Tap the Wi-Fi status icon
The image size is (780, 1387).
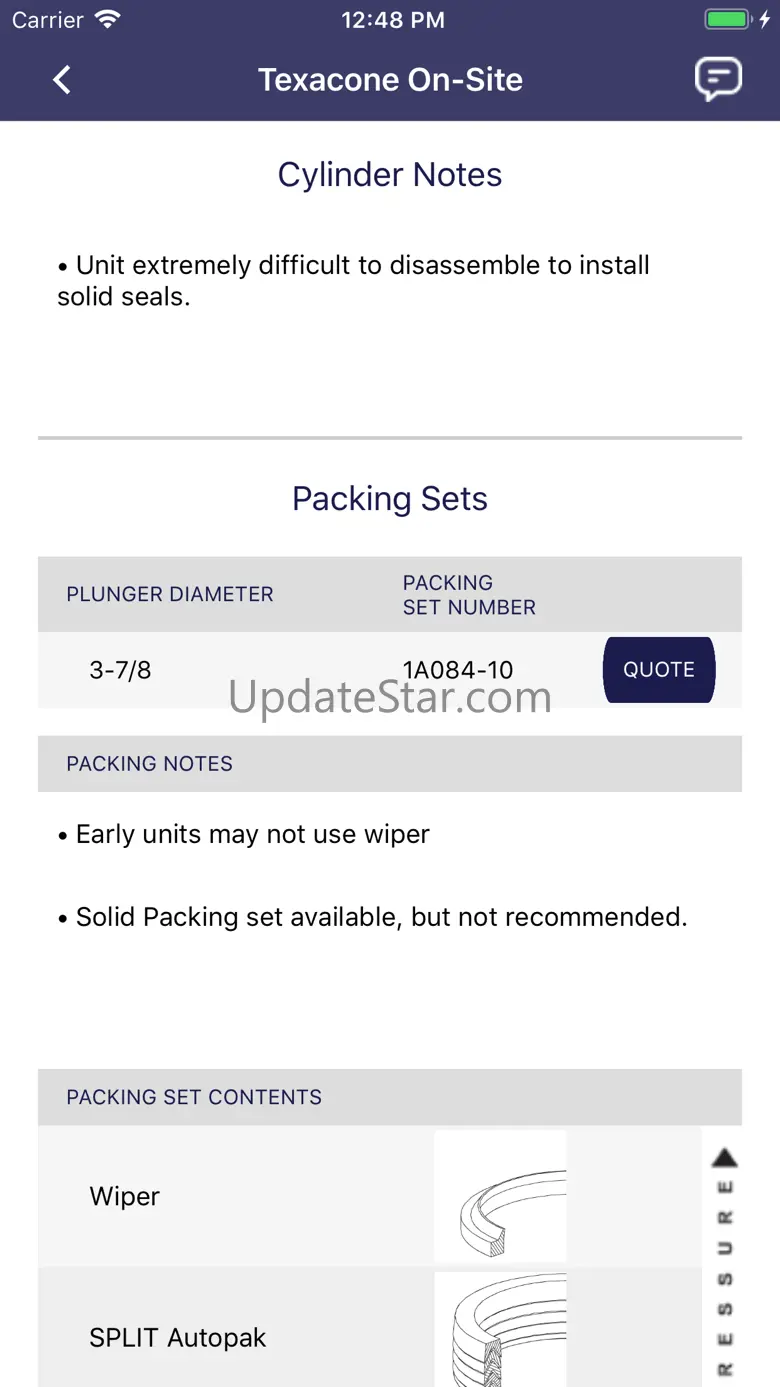point(107,20)
